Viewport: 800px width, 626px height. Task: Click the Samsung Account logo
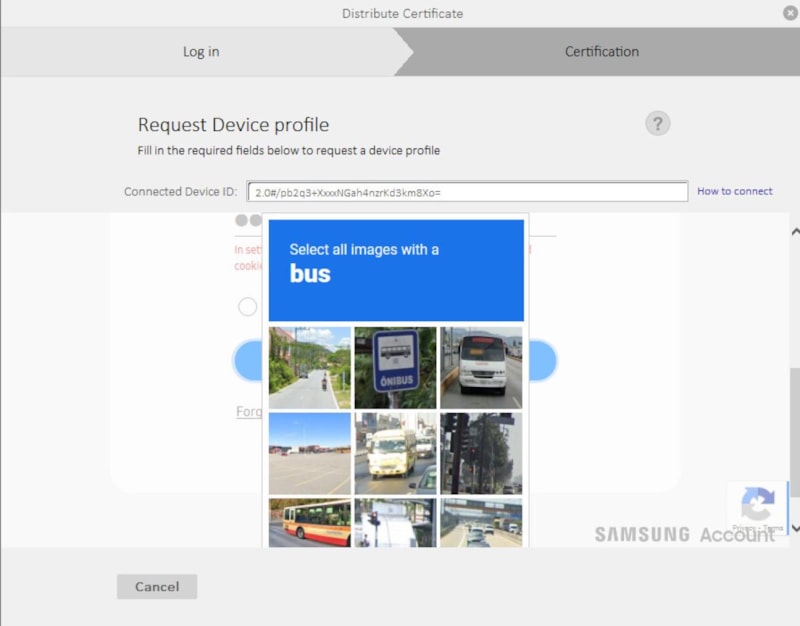[x=684, y=535]
